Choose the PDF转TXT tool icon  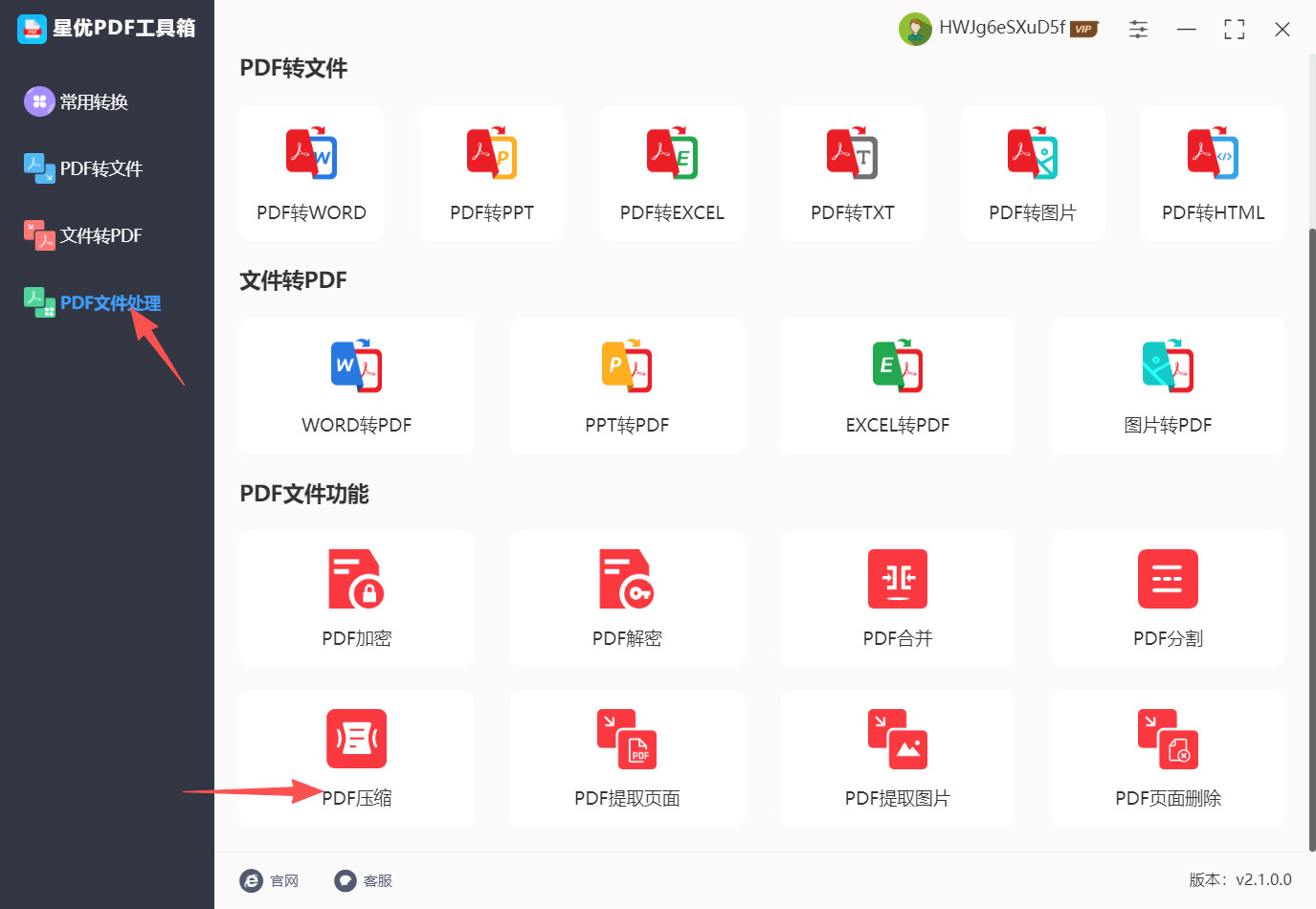pos(852,153)
